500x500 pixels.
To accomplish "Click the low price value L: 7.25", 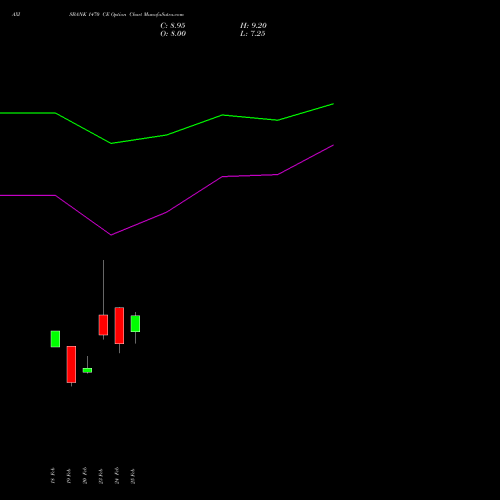I will 253,34.
